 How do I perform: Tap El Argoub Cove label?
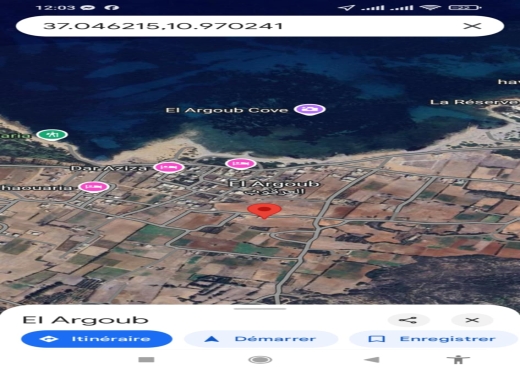point(227,110)
